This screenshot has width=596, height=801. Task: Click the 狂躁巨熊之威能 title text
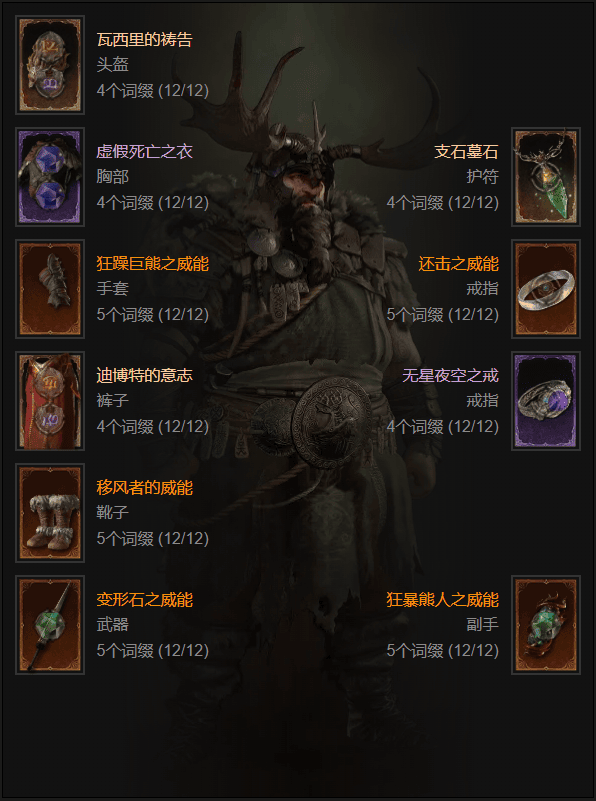[153, 264]
